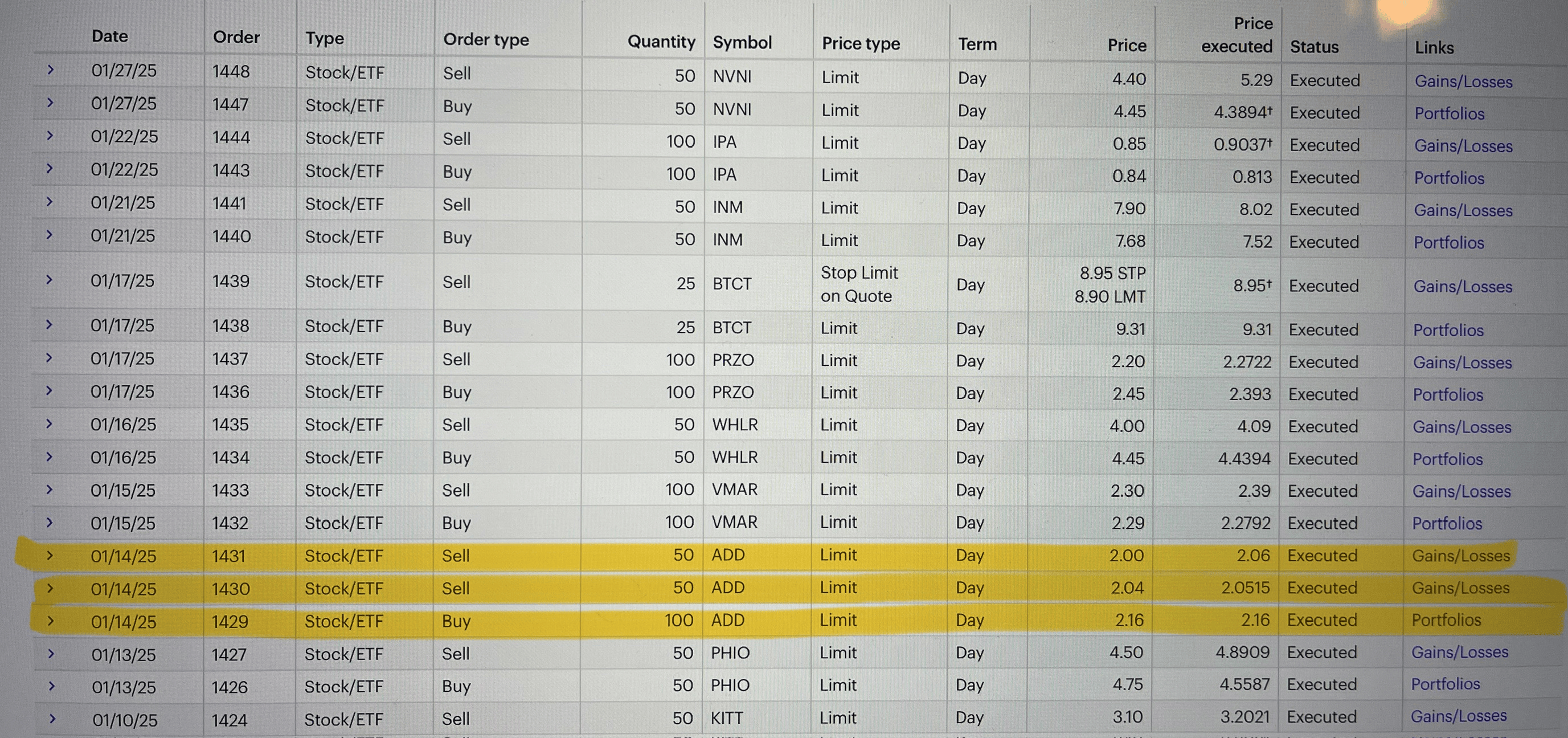This screenshot has height=738, width=1568.
Task: Open Portfolios link for order 1432
Action: pyautogui.click(x=1447, y=524)
